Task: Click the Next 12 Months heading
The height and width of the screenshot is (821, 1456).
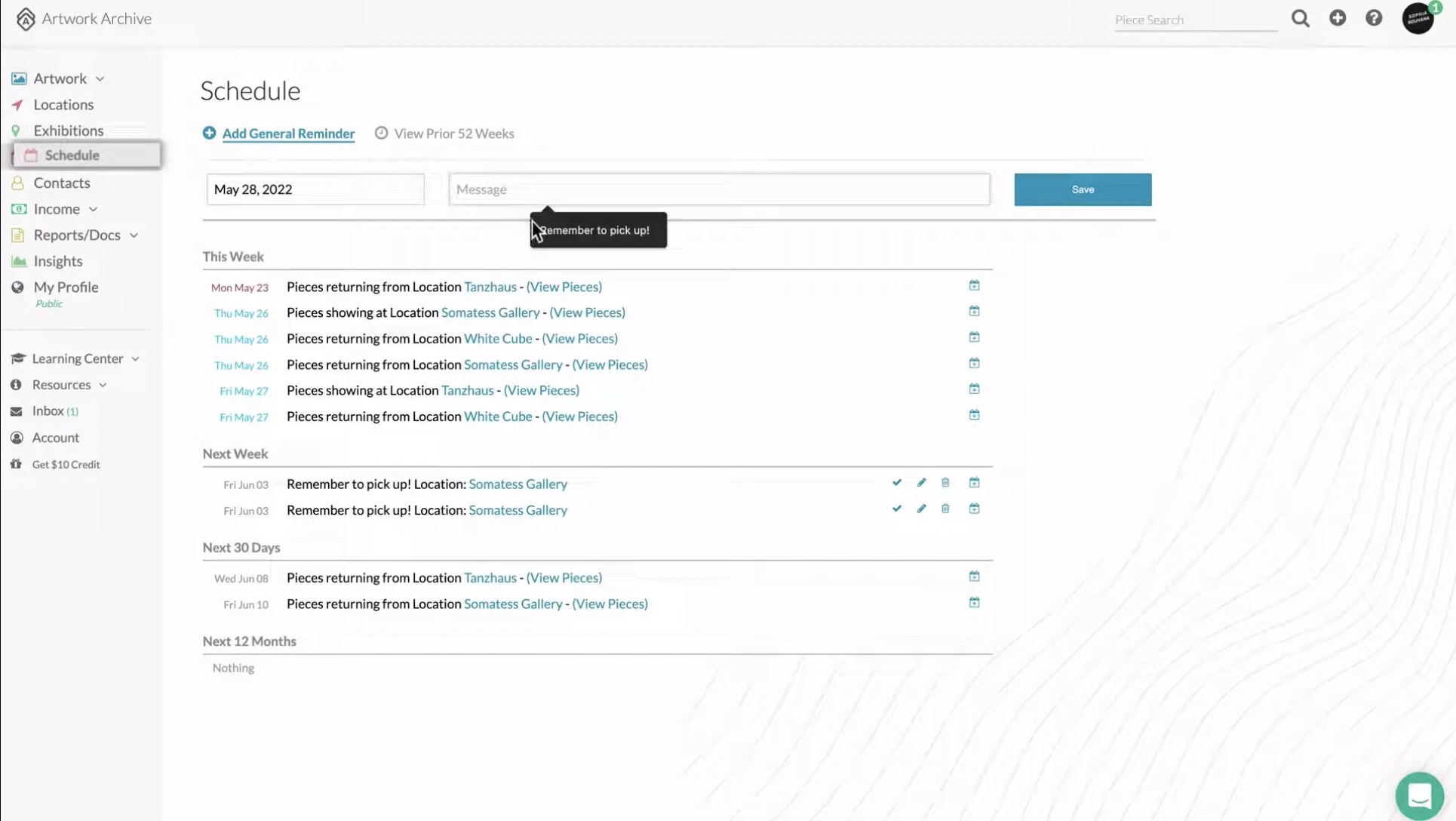Action: point(249,641)
